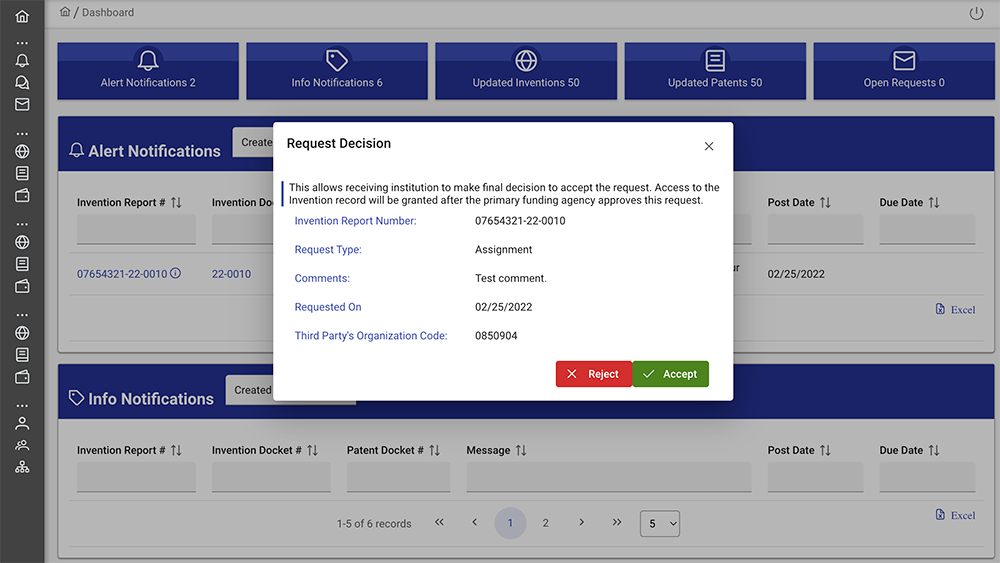Open the Open Requests 0 tile
The height and width of the screenshot is (563, 1000).
click(x=904, y=70)
